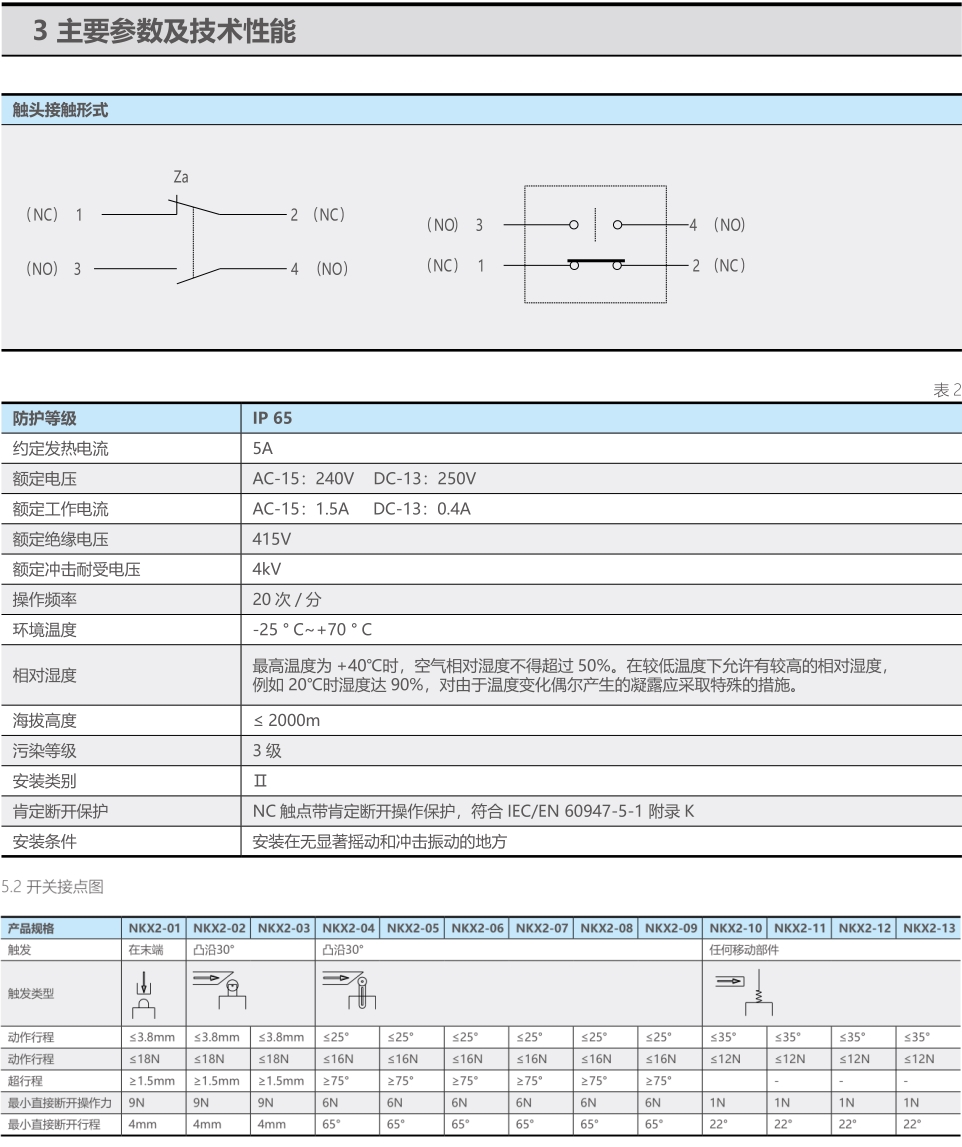Click the plunger trigger diagram under NKX2-01
This screenshot has width=962, height=1147.
point(144,994)
